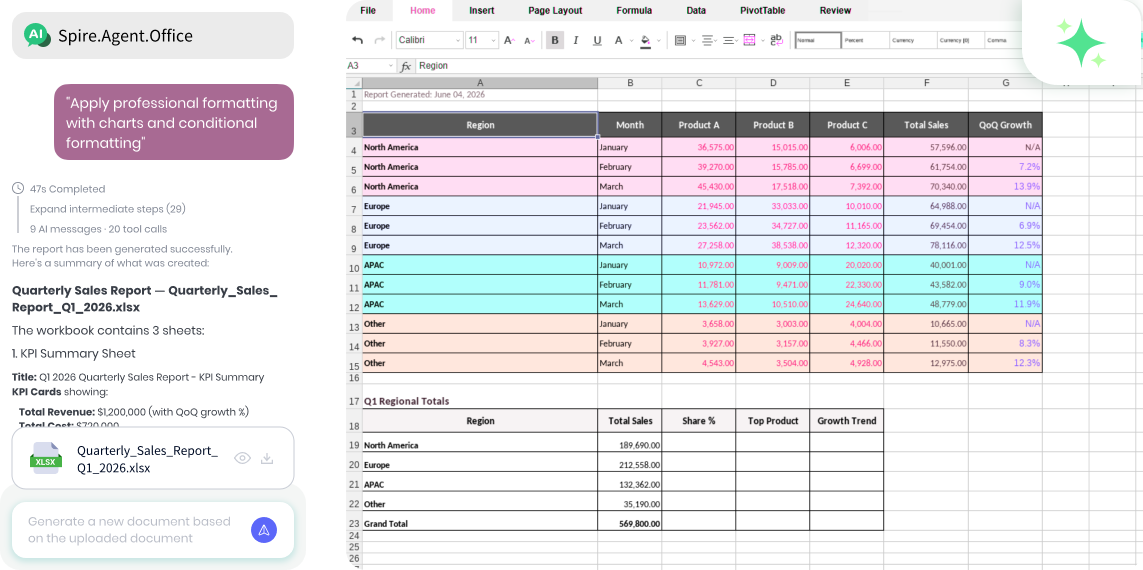Viewport: 1143px width, 570px height.
Task: Open the Review tab
Action: (835, 10)
